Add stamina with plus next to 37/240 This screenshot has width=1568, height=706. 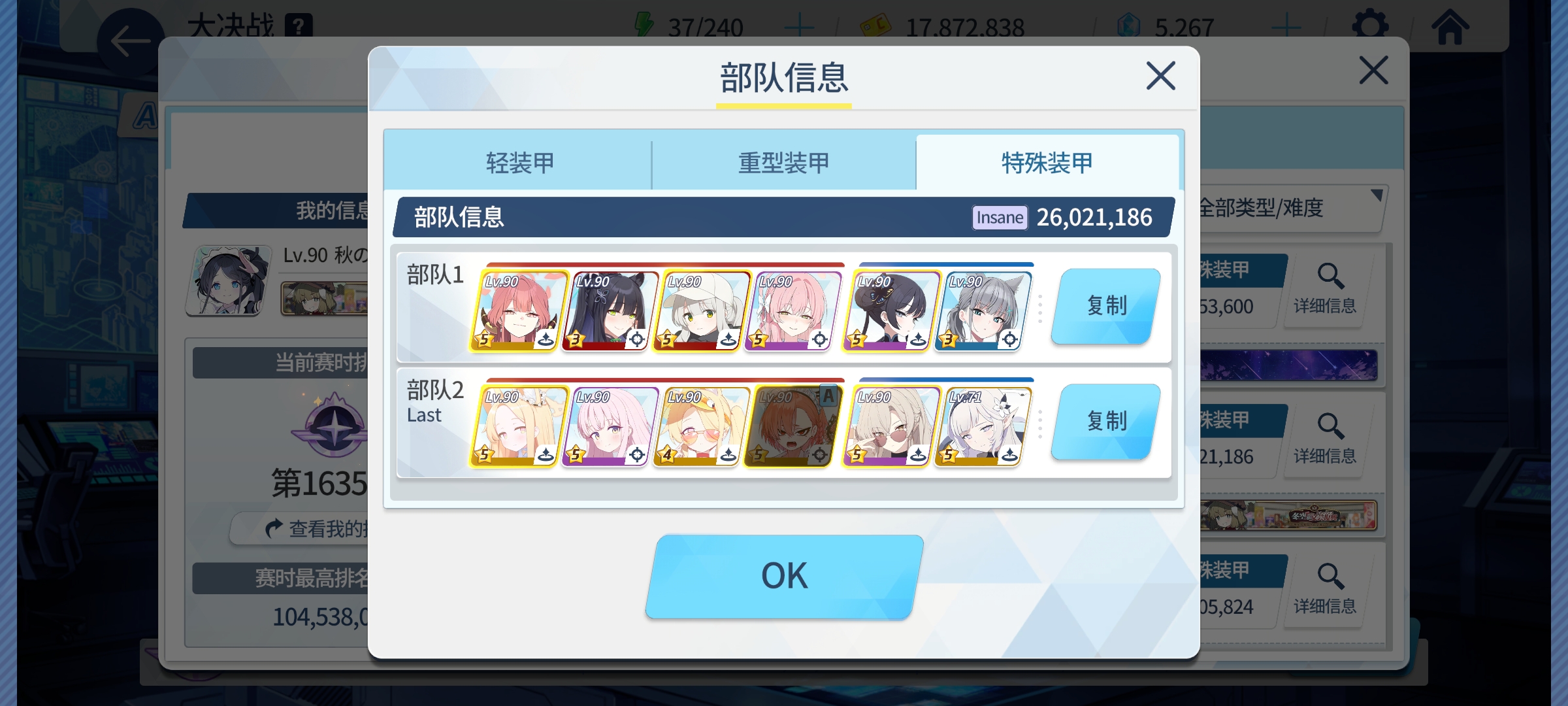click(798, 27)
